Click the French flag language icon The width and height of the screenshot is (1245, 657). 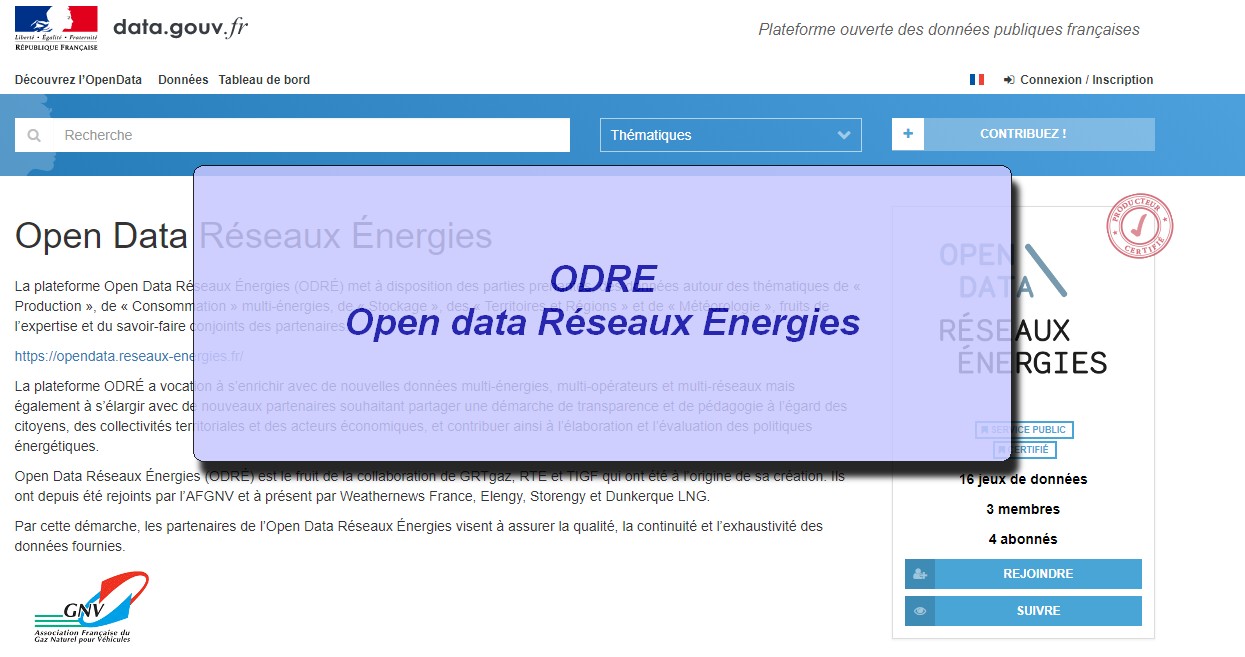(977, 80)
